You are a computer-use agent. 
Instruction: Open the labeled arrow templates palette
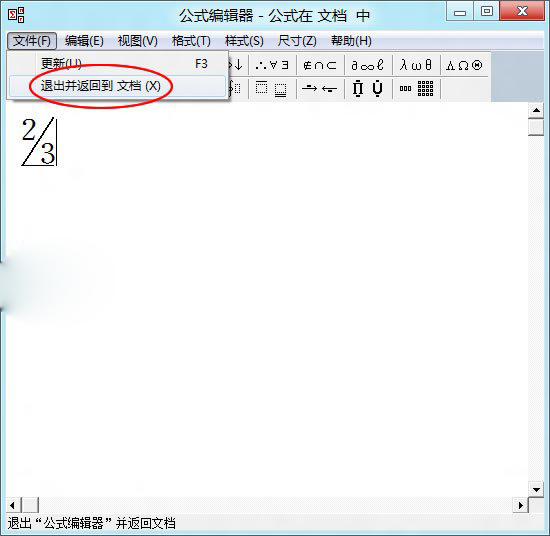pos(320,88)
